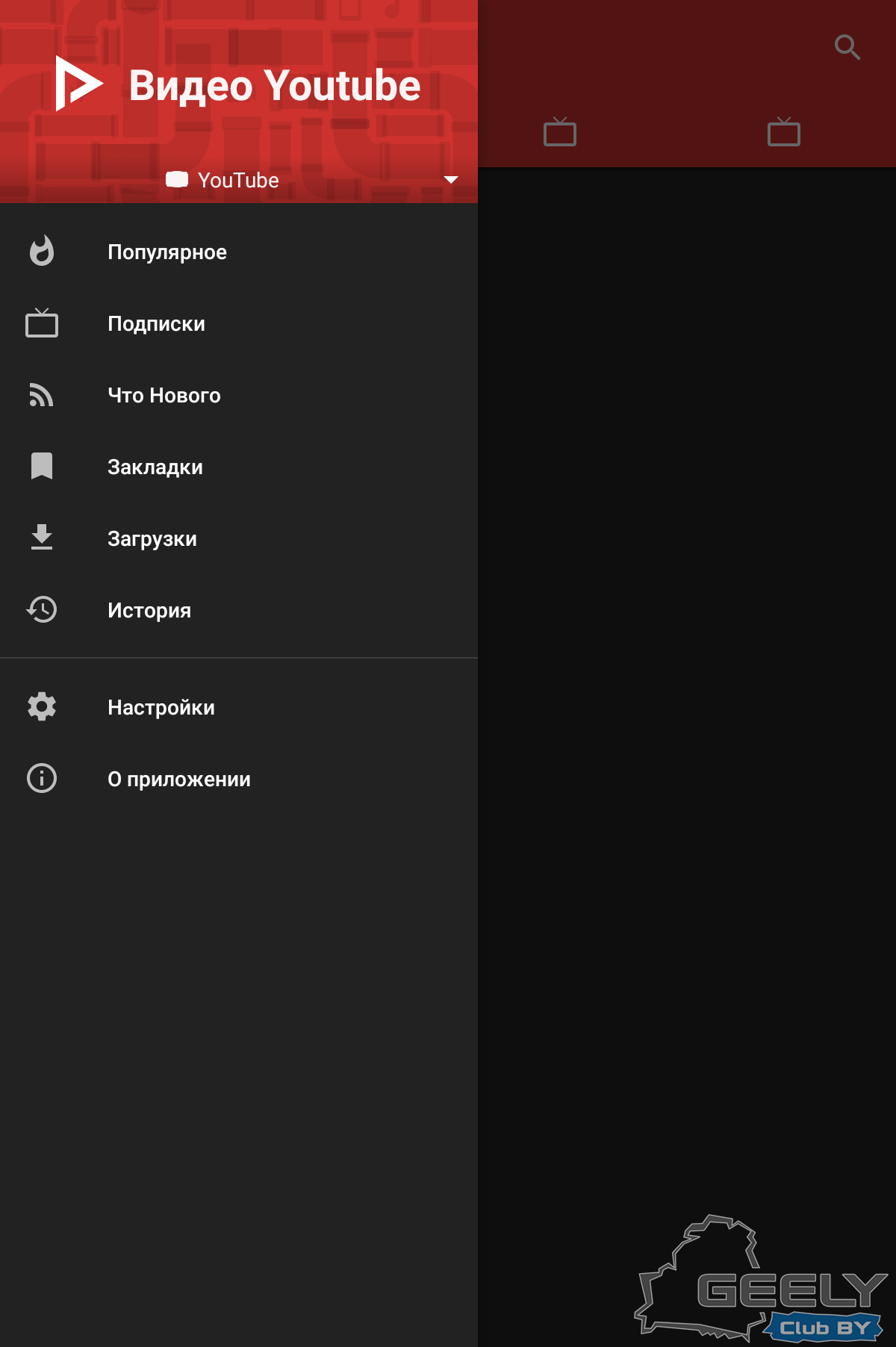Expand the YouTube service dropdown arrow

click(x=450, y=180)
